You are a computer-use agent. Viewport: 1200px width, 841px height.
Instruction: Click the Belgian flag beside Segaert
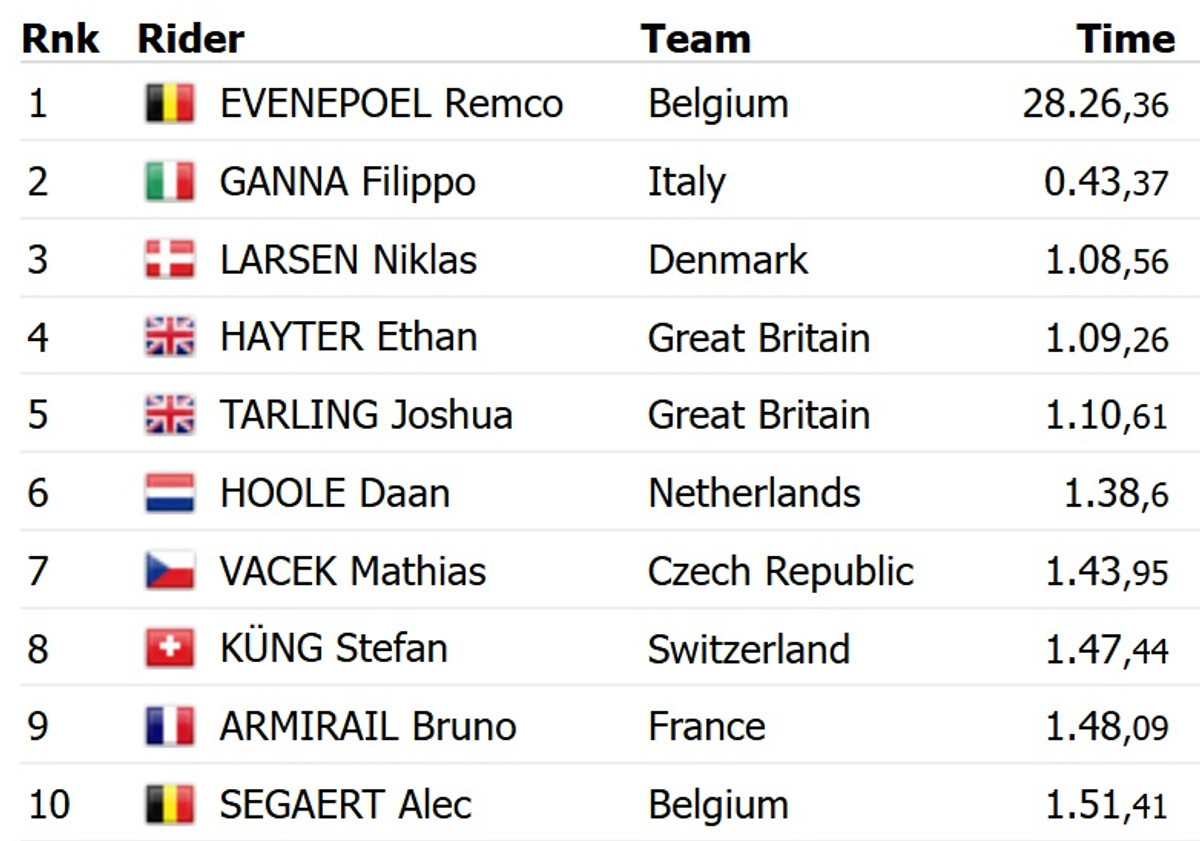pos(169,805)
